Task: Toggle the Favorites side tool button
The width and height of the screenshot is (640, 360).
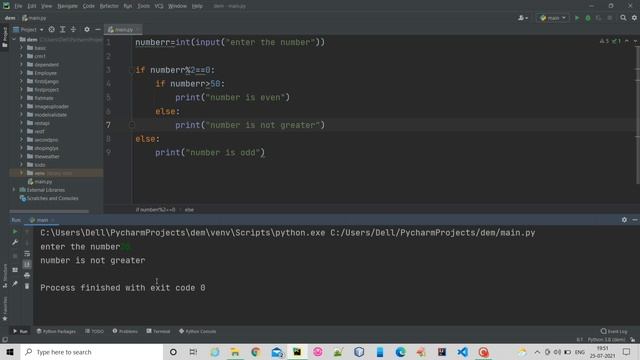Action: click(5, 309)
